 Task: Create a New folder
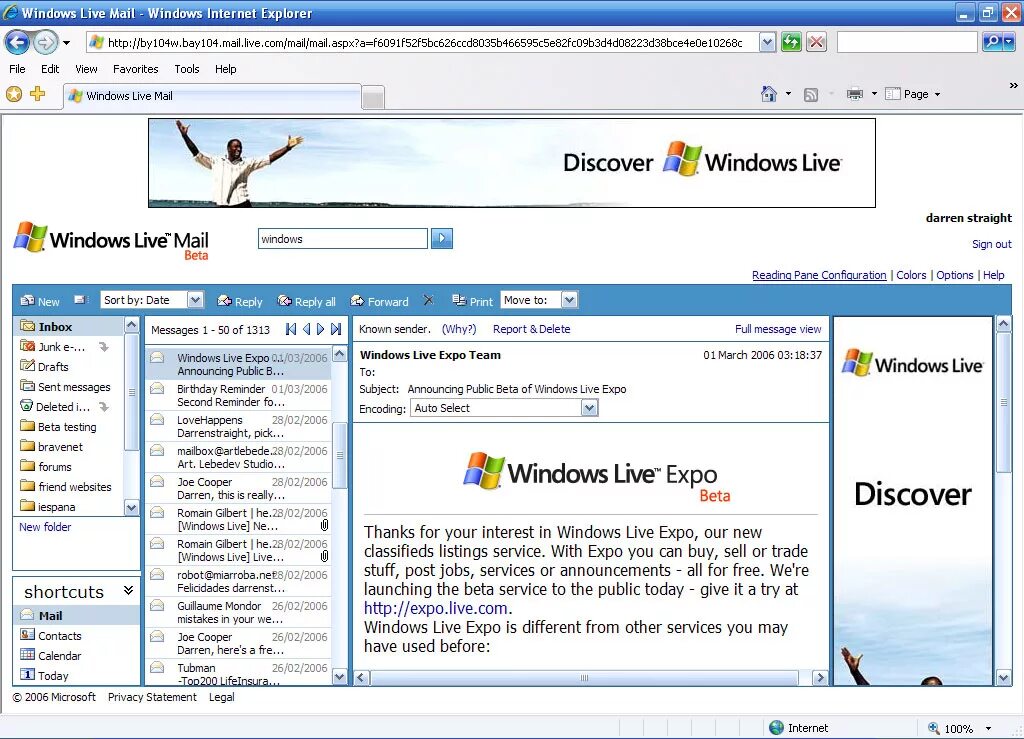pos(45,527)
